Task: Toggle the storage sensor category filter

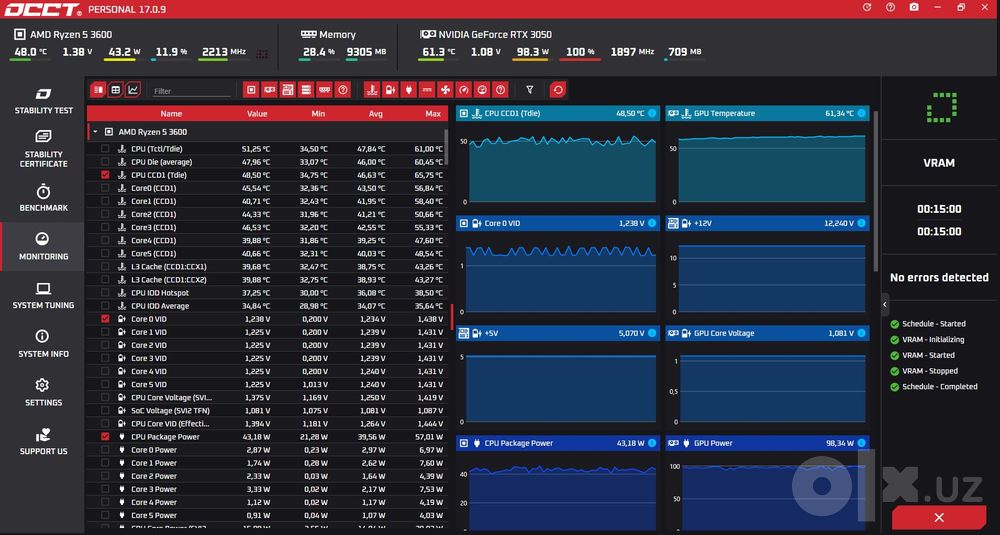Action: tap(306, 90)
